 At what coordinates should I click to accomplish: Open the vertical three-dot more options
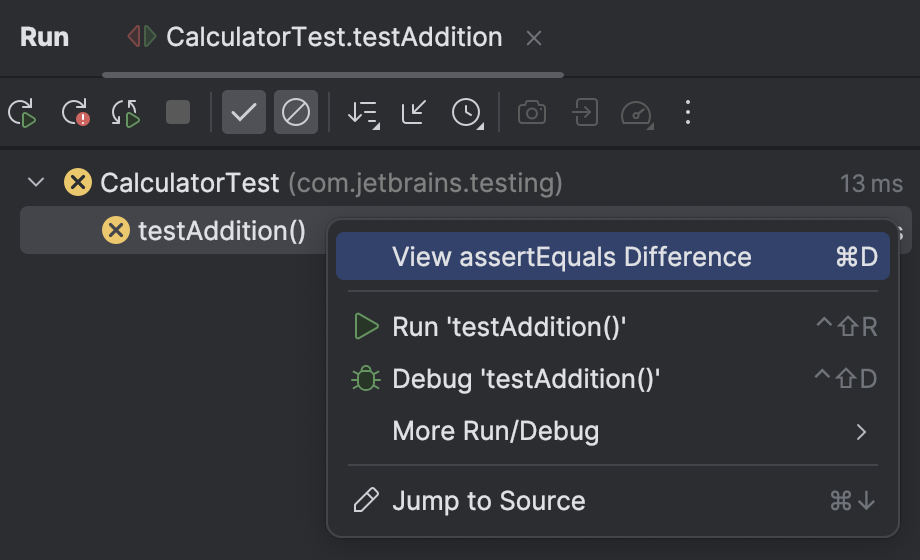pos(687,112)
